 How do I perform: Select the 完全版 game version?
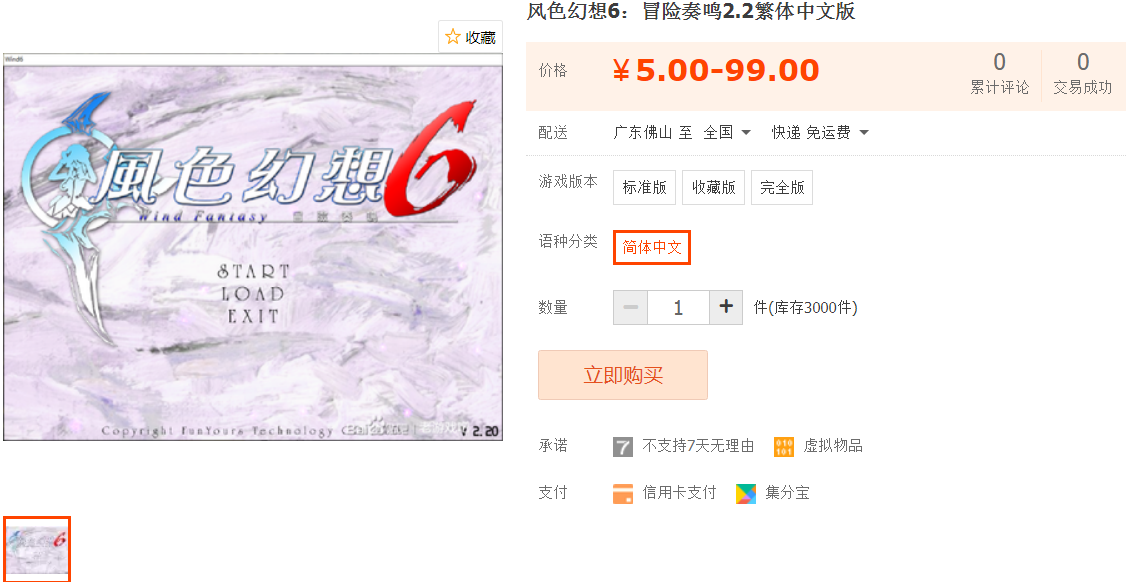click(x=782, y=187)
